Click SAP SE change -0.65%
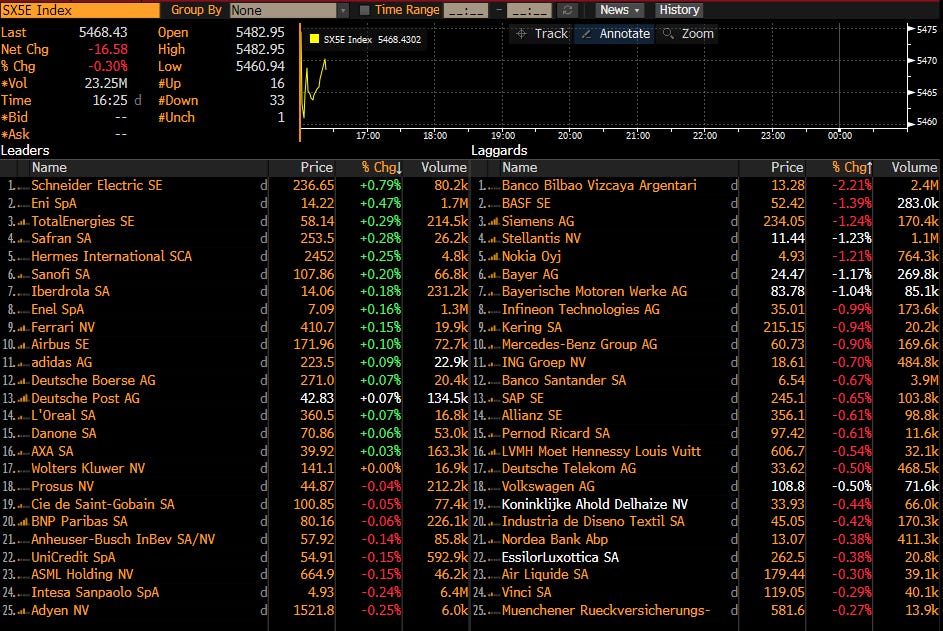The image size is (943, 631). pos(852,398)
